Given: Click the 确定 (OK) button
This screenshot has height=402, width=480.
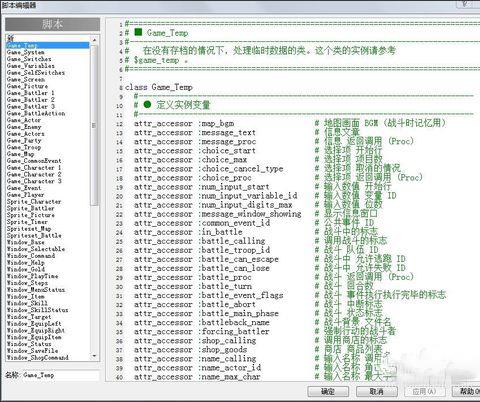Looking at the screenshot, I should click(x=328, y=391).
